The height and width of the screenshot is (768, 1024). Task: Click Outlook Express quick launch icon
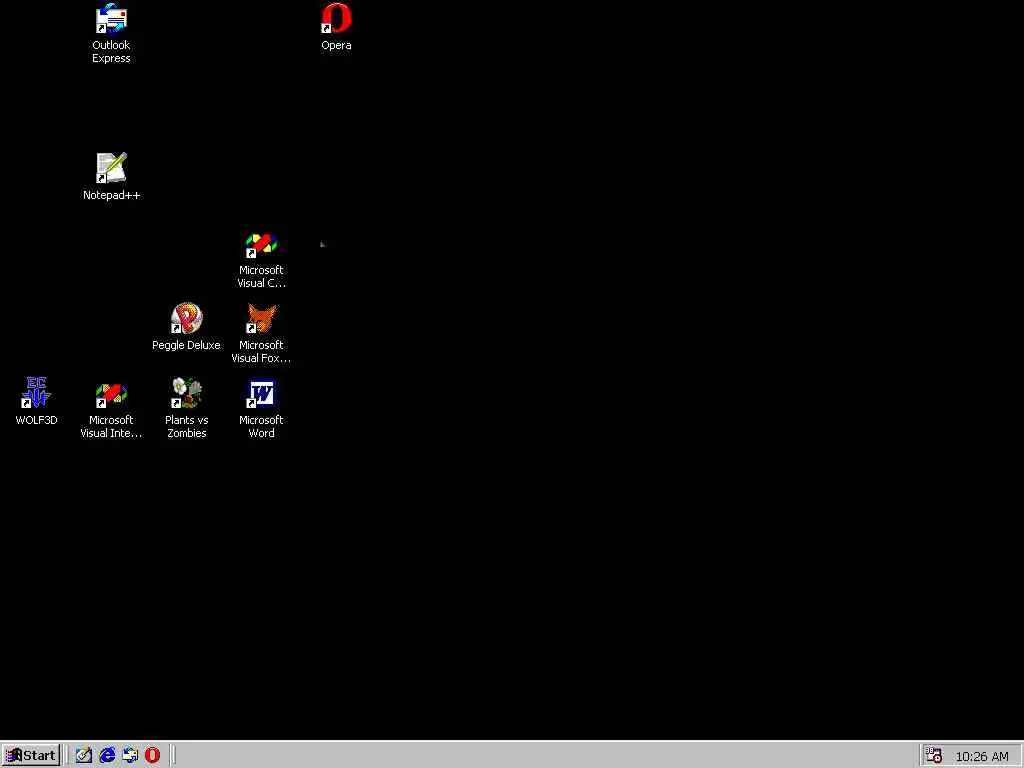(130, 756)
